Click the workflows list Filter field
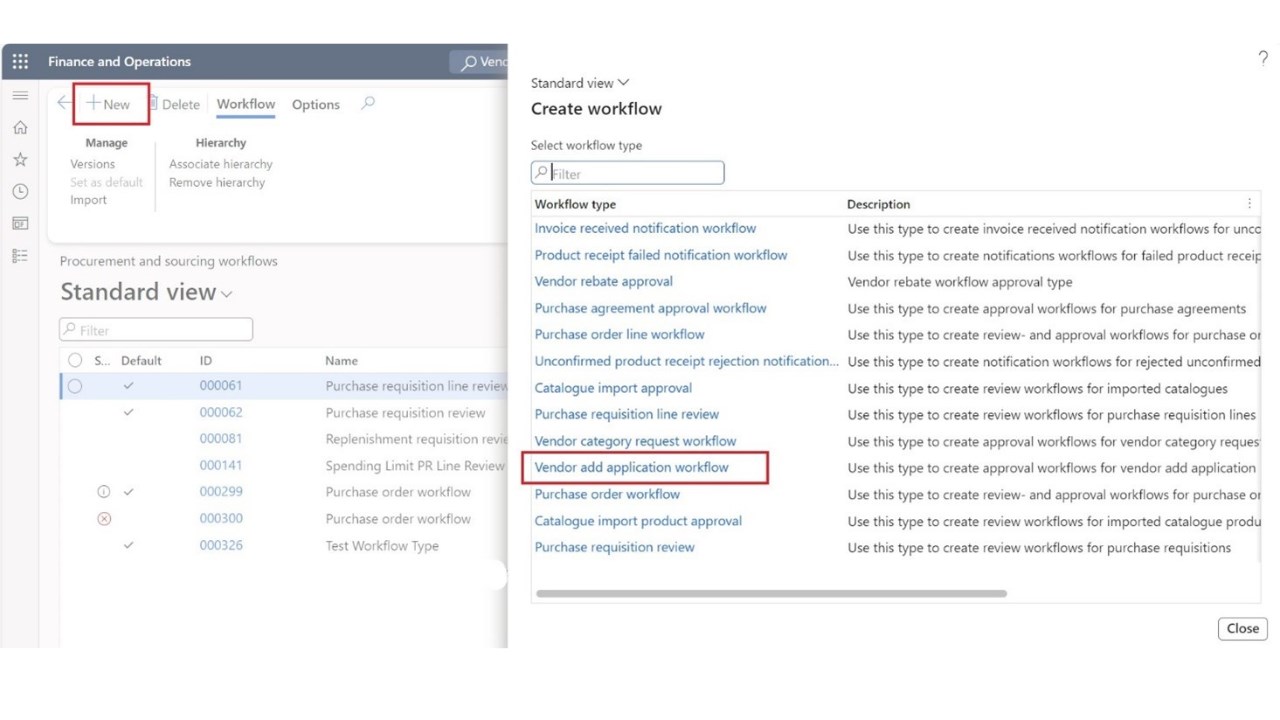 pyautogui.click(x=156, y=330)
